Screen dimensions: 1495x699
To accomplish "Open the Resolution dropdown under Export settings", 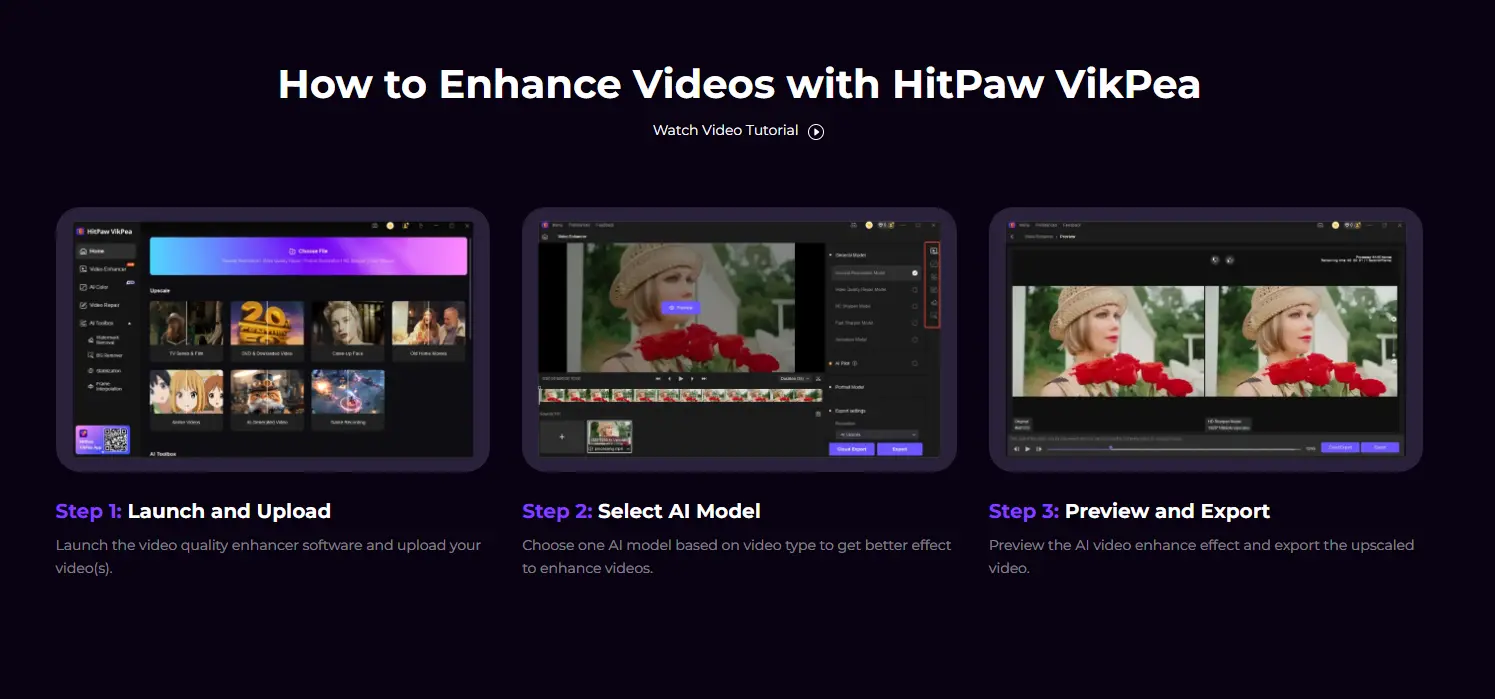I will click(878, 433).
